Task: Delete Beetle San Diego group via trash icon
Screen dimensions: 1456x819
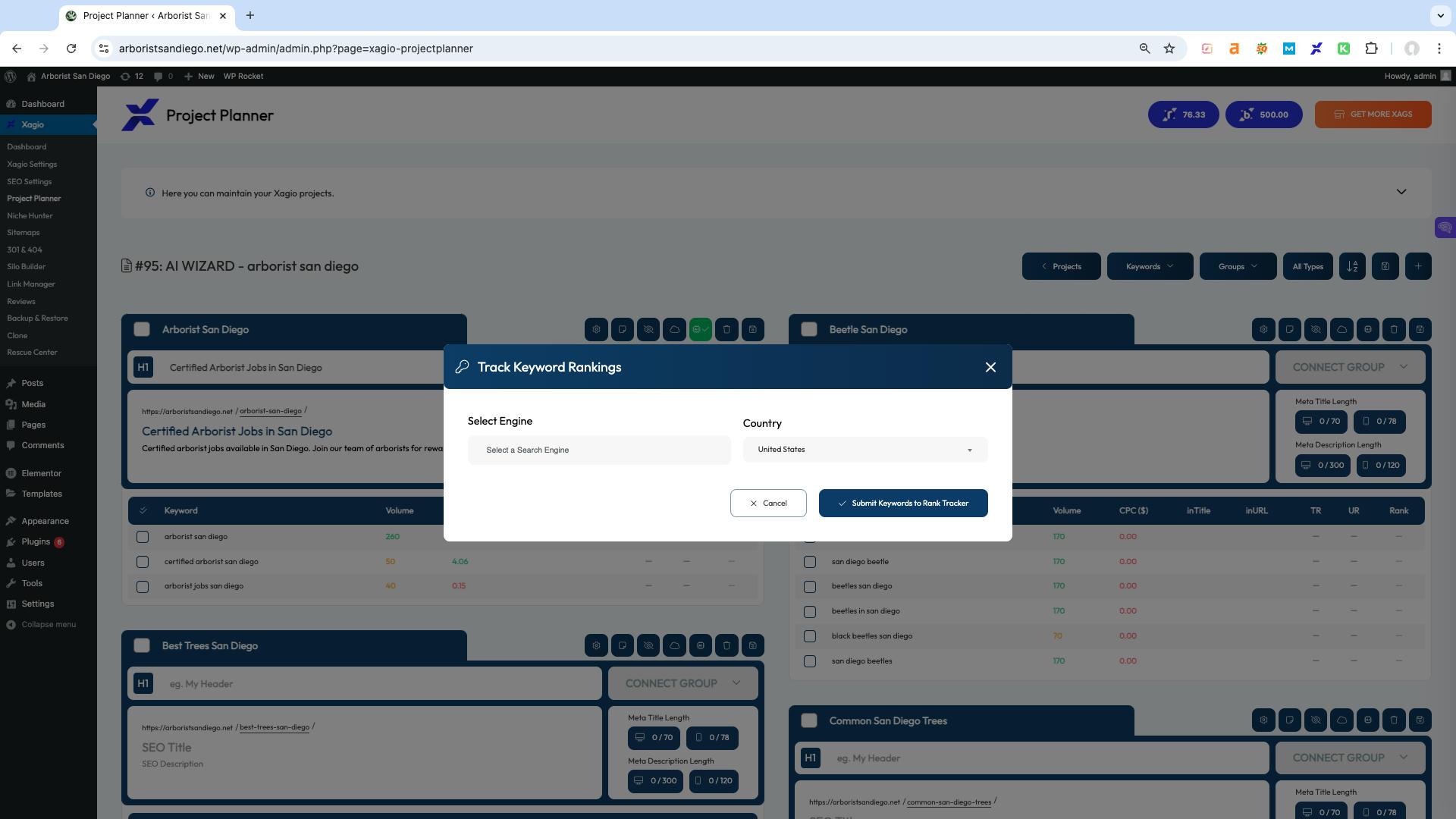Action: click(x=1394, y=329)
